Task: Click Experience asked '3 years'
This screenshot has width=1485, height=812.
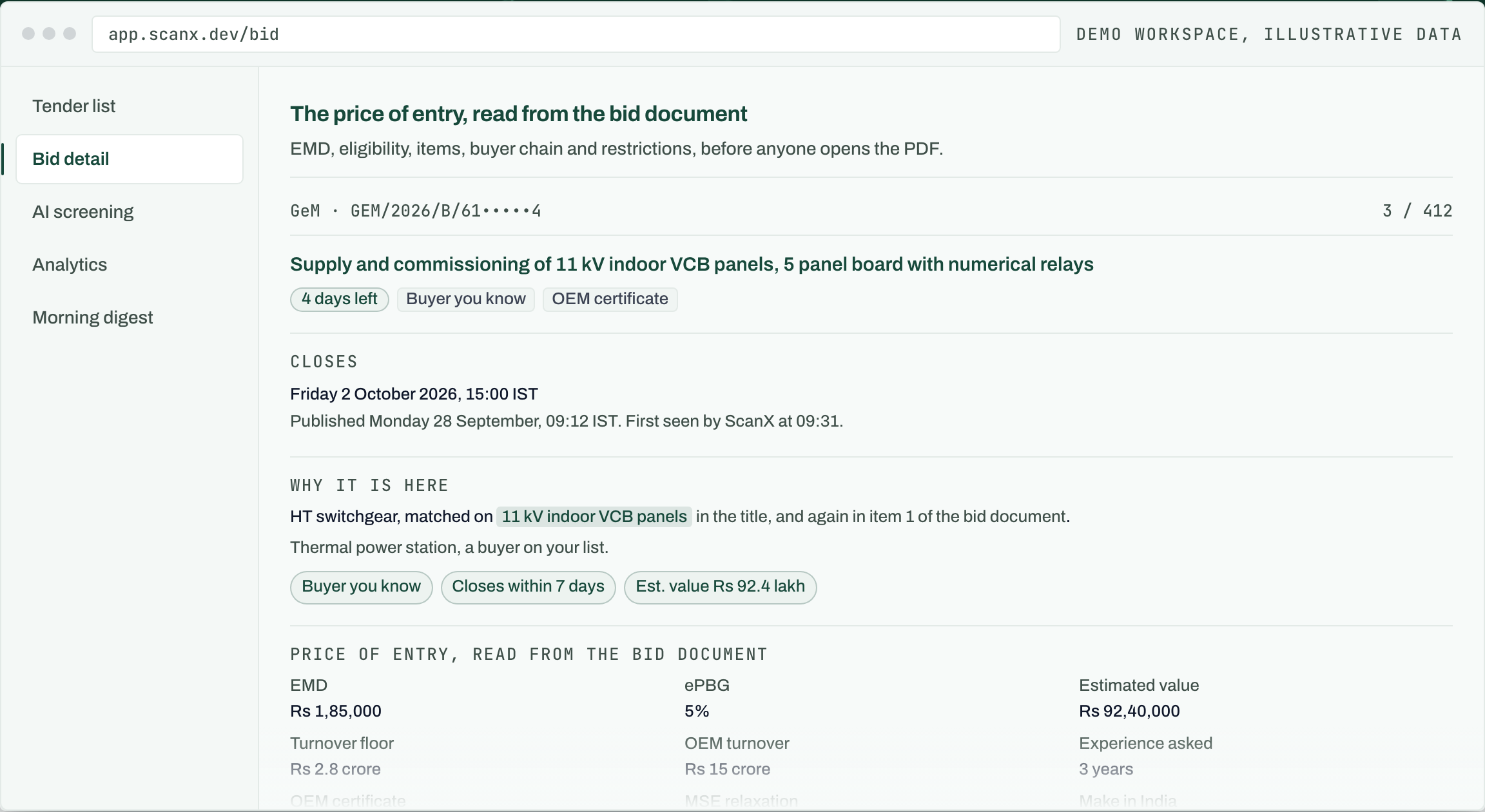Action: tap(1106, 769)
